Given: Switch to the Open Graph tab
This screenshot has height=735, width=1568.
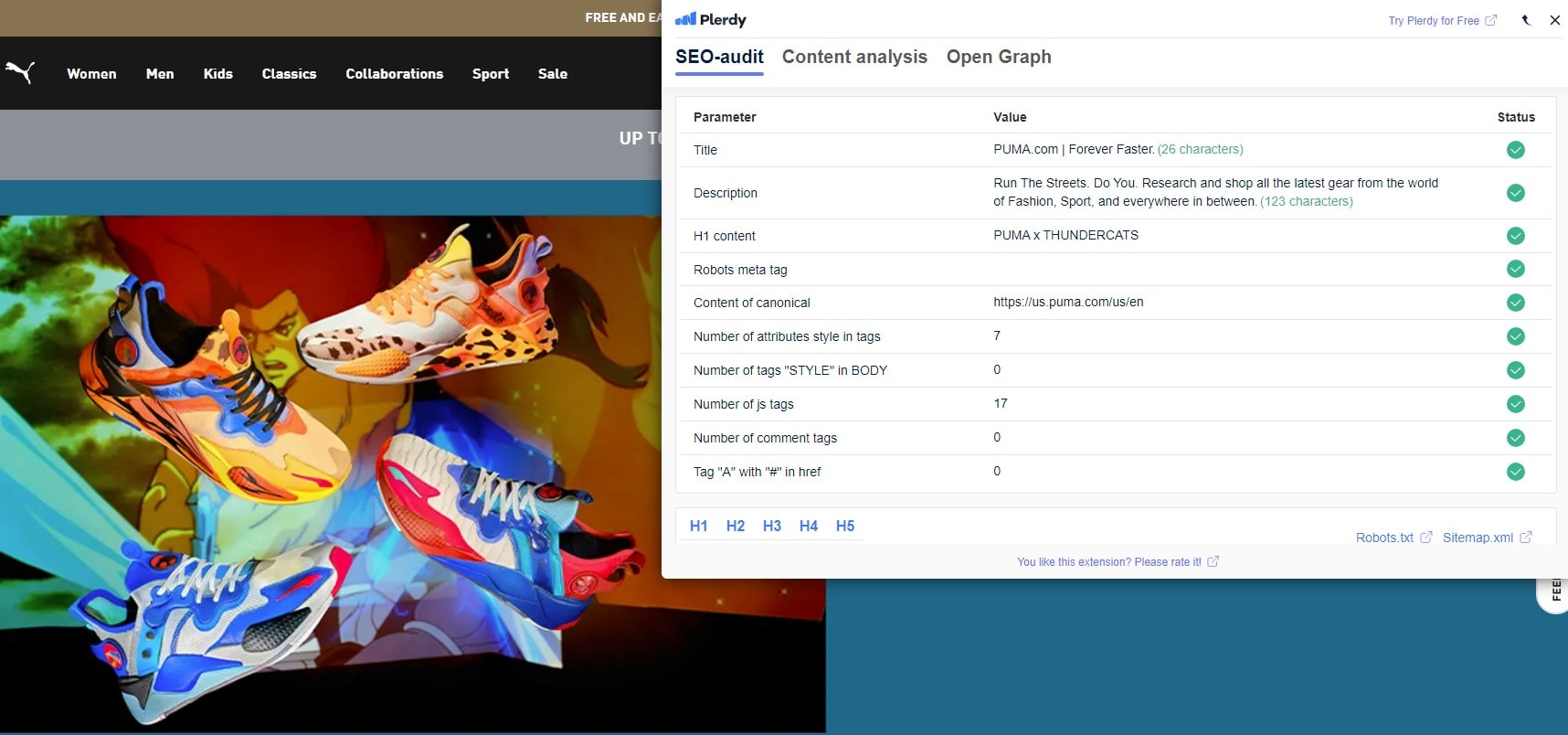Looking at the screenshot, I should pyautogui.click(x=999, y=57).
